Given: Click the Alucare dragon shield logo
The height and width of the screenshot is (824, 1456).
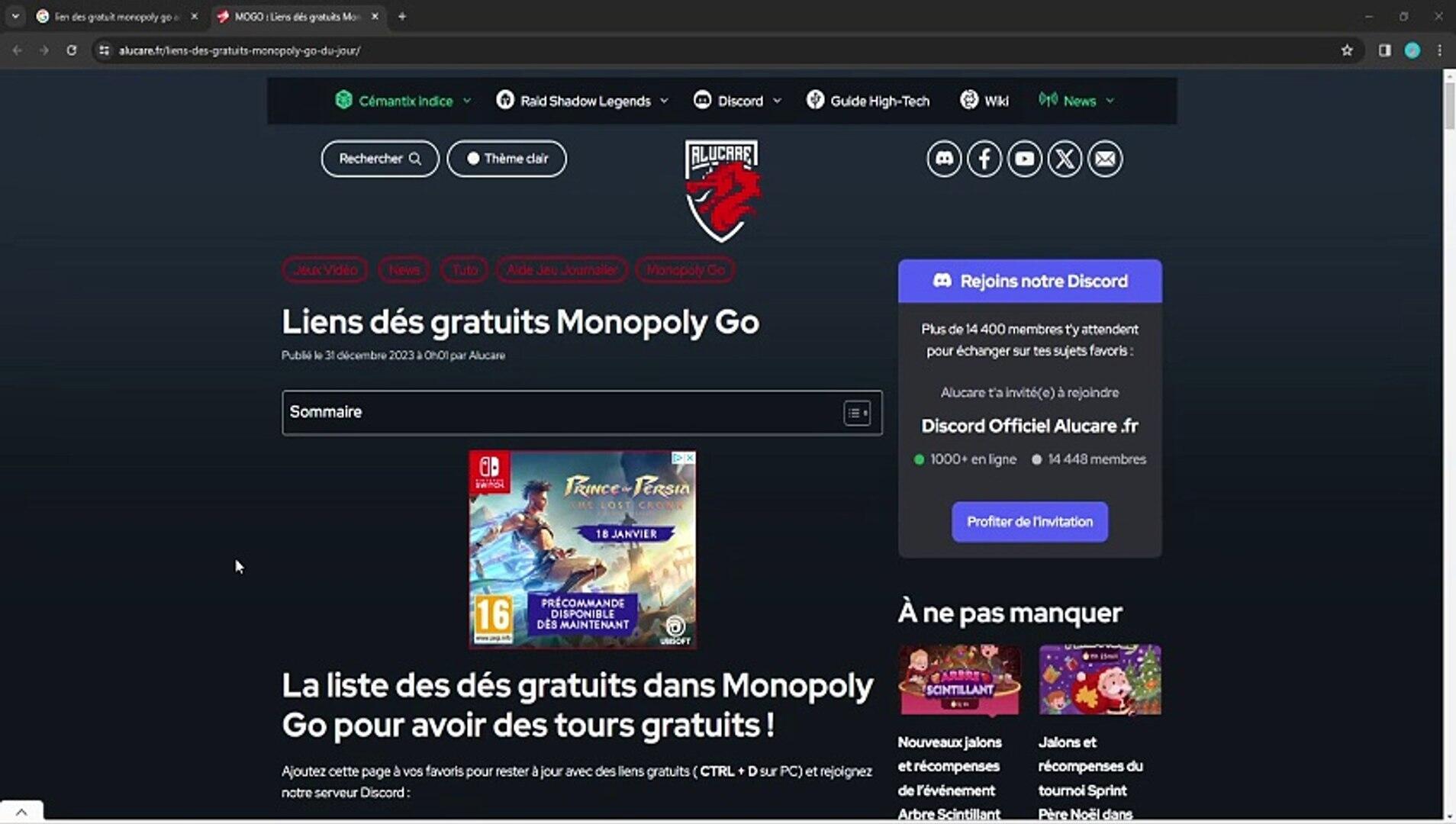Looking at the screenshot, I should point(721,191).
